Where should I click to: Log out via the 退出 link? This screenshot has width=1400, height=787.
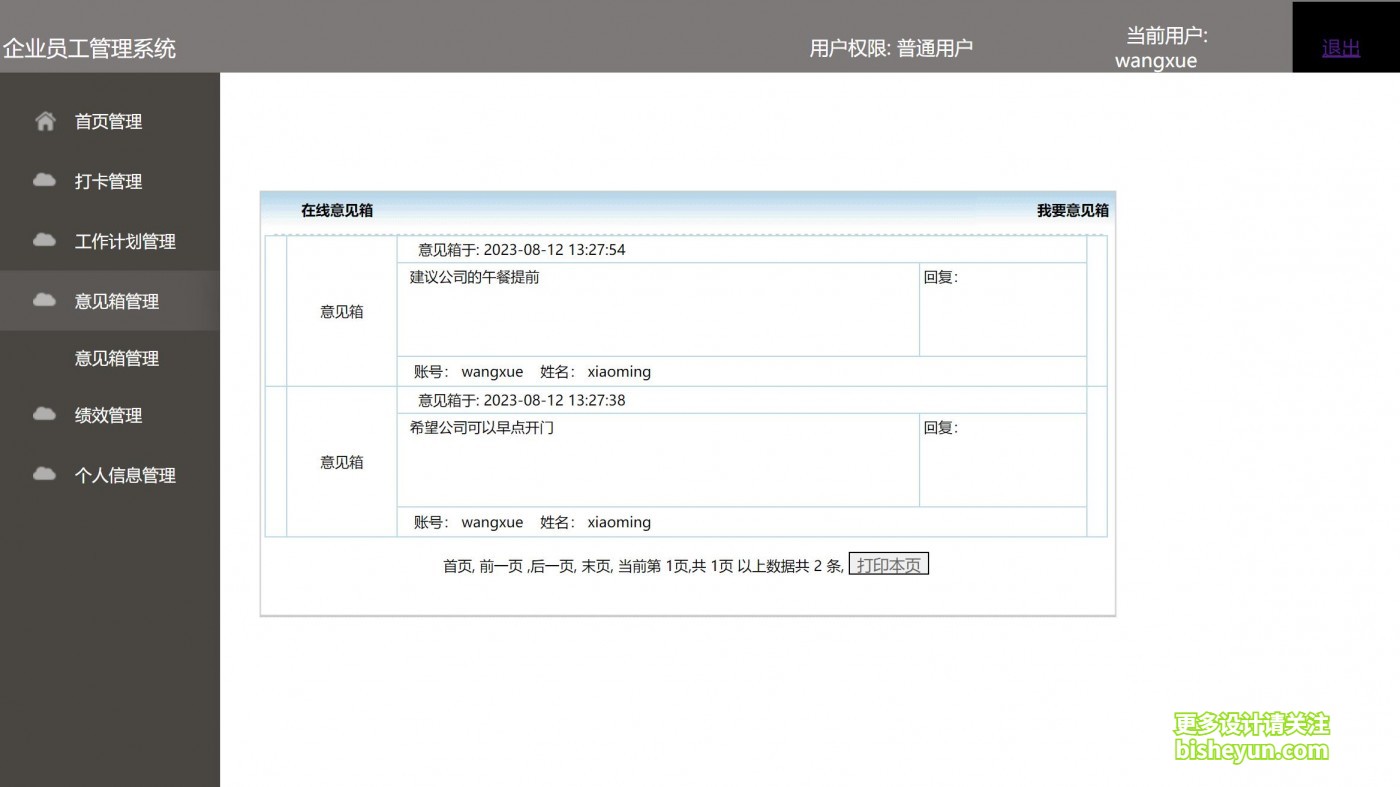(1341, 48)
